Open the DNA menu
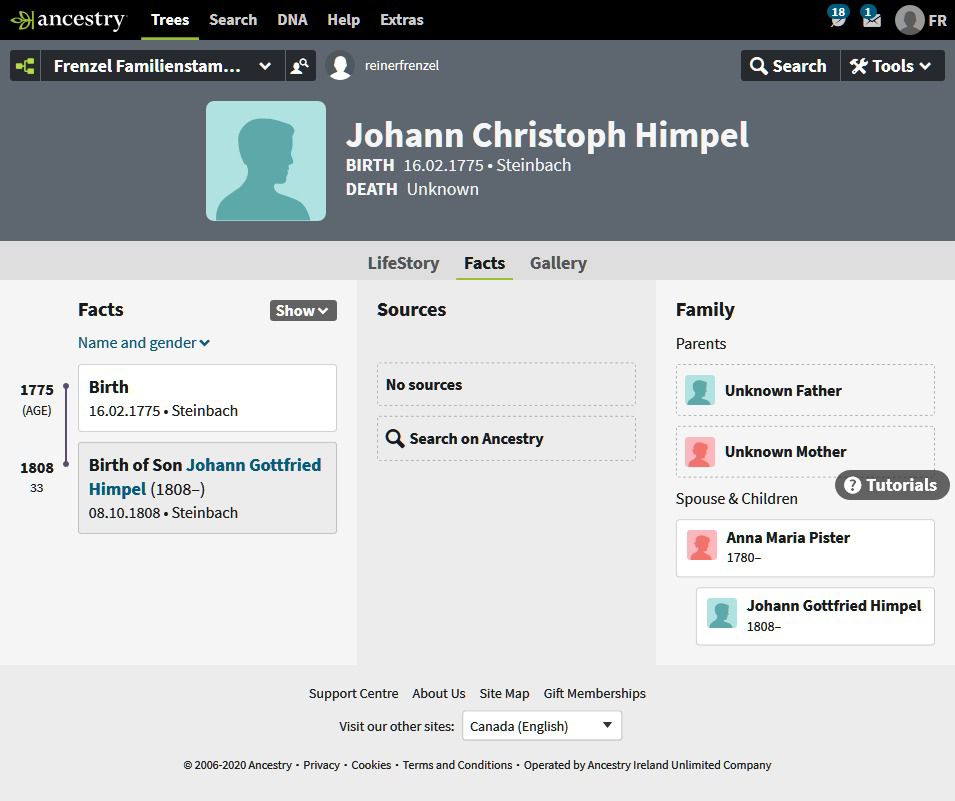Screen dimensions: 955x801 pos(292,20)
